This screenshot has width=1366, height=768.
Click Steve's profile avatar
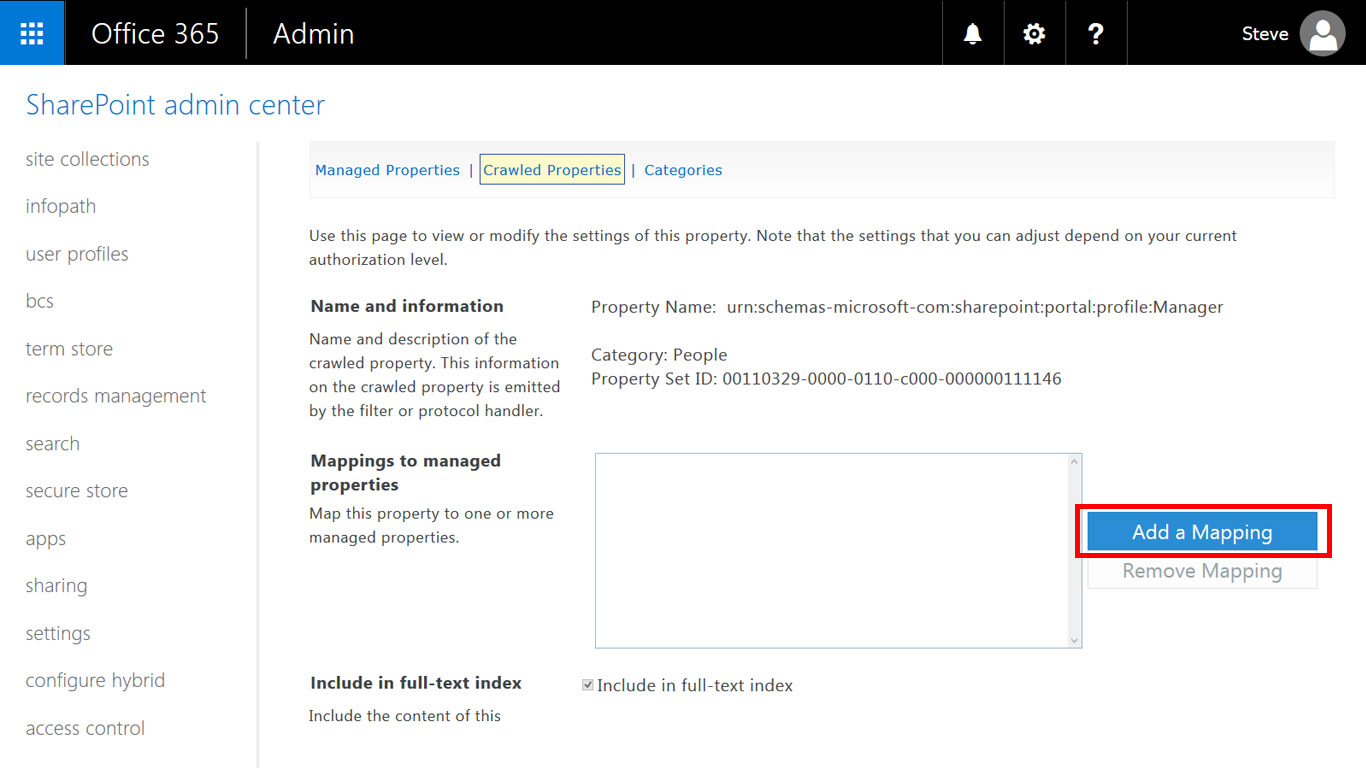[x=1321, y=34]
